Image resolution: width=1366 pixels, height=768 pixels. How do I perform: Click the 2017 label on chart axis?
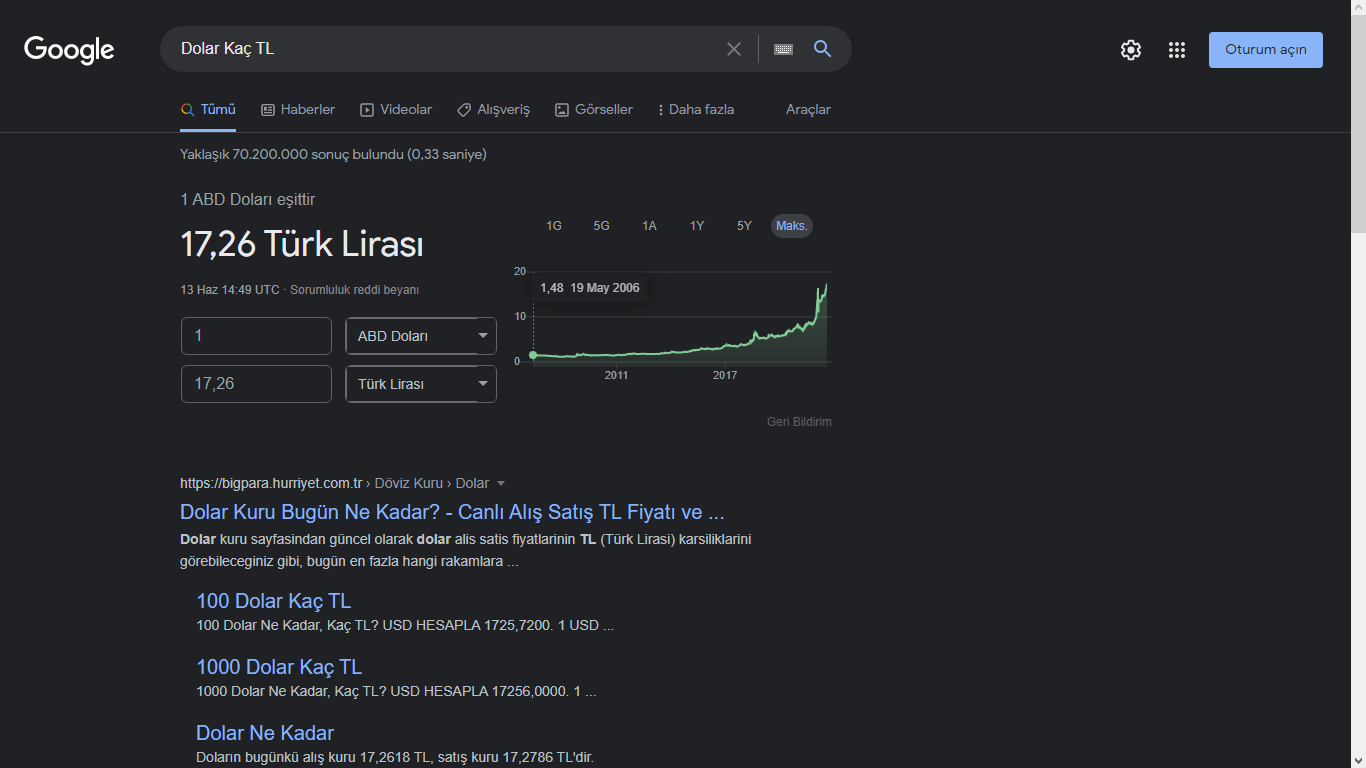(725, 375)
